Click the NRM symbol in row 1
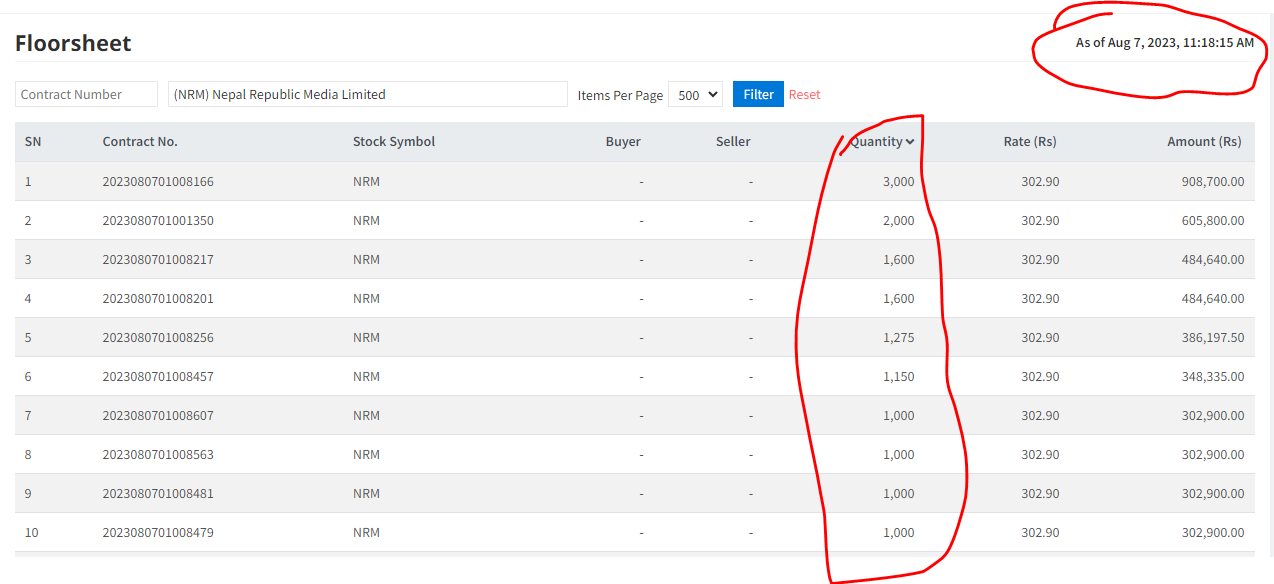 (366, 181)
